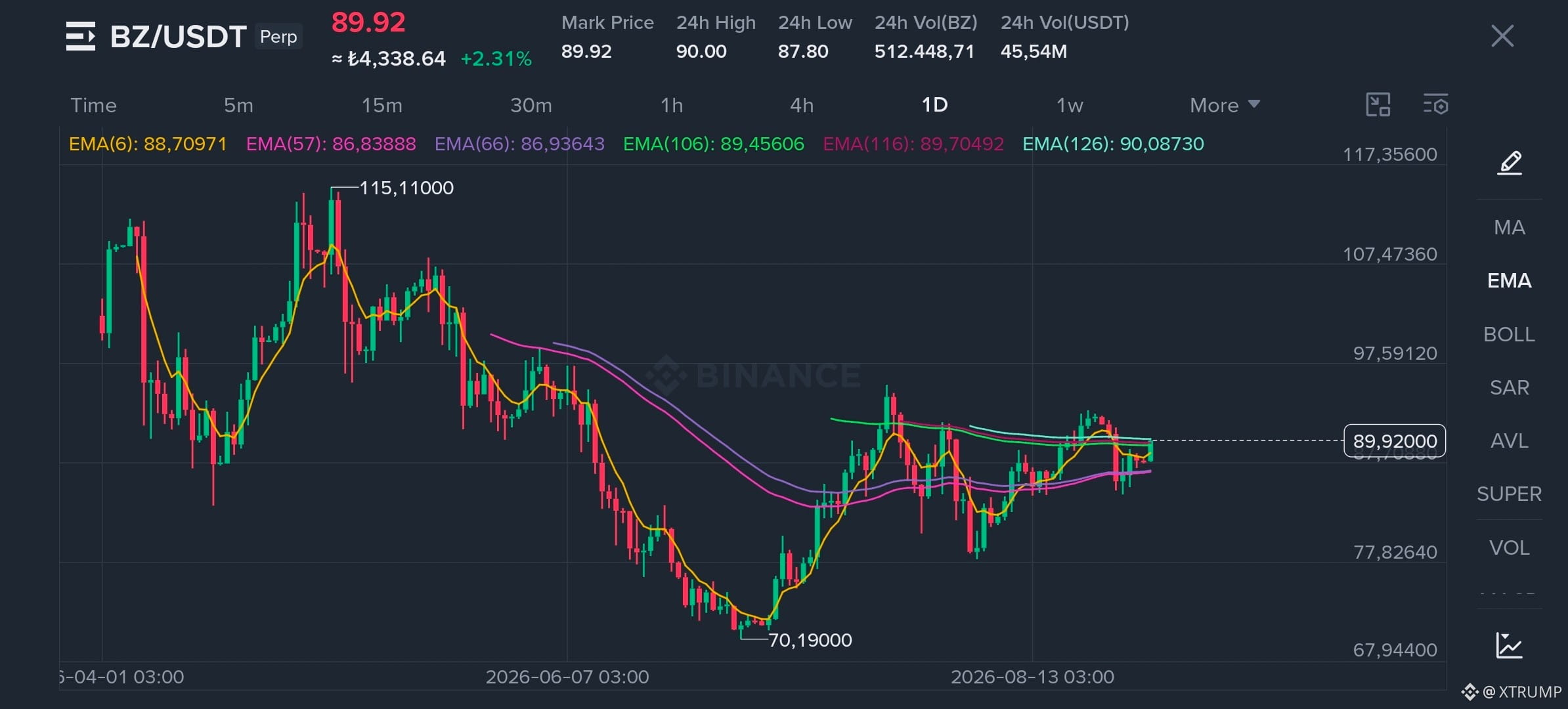Switch to the 4h interval
This screenshot has height=709, width=1568.
(802, 105)
